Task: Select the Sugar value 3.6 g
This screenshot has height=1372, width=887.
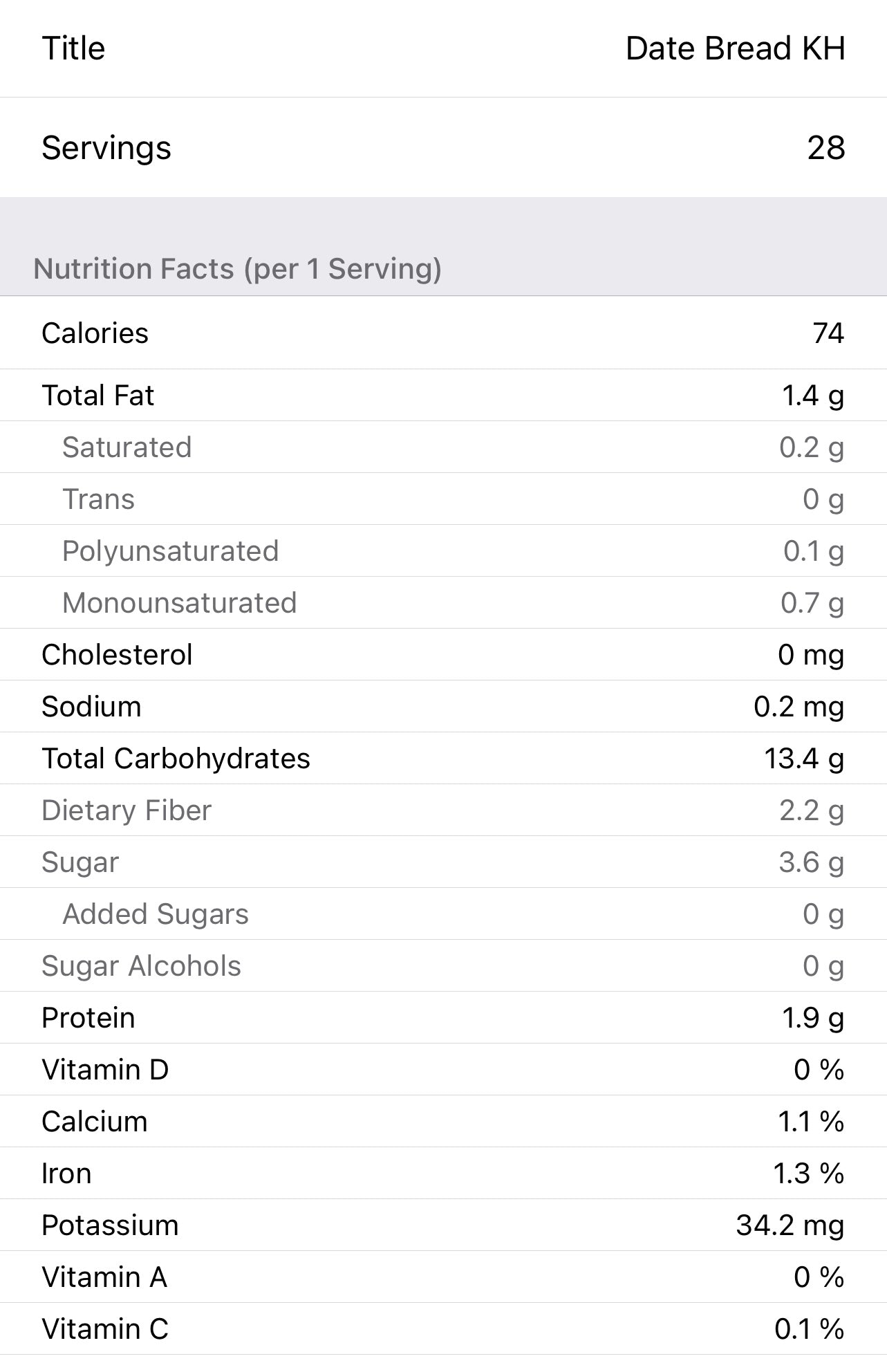Action: point(811,862)
